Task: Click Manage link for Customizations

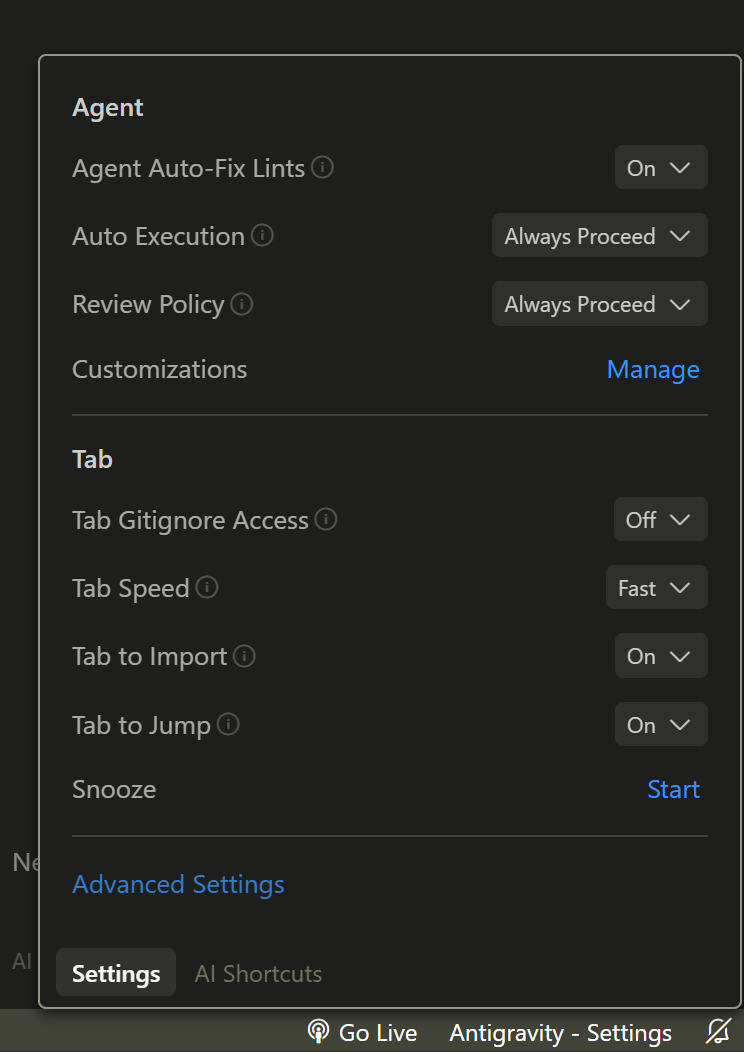Action: click(653, 369)
